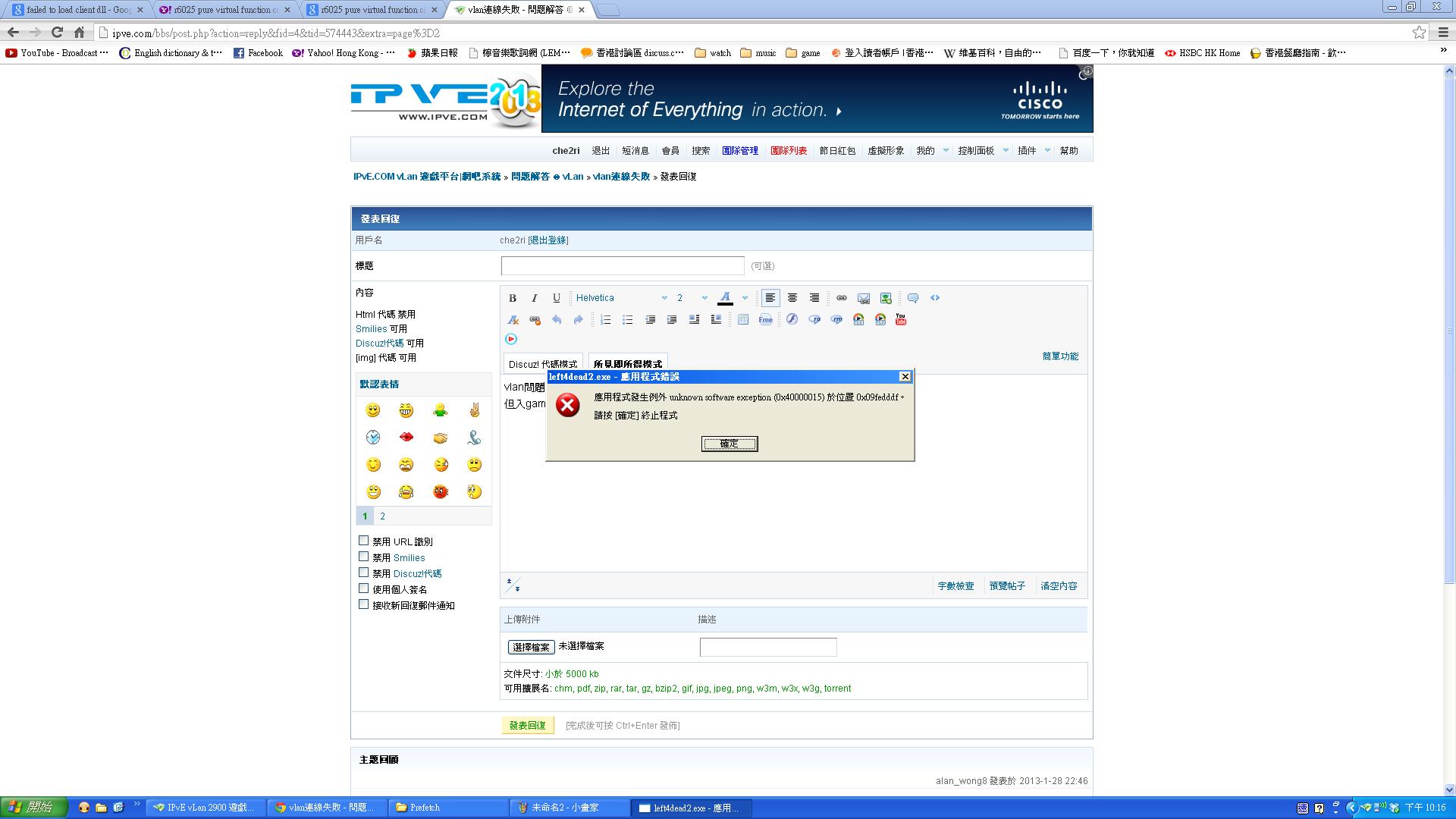Screen dimensions: 1456x819
Task: Center-align text in the editor
Action: pos(792,298)
